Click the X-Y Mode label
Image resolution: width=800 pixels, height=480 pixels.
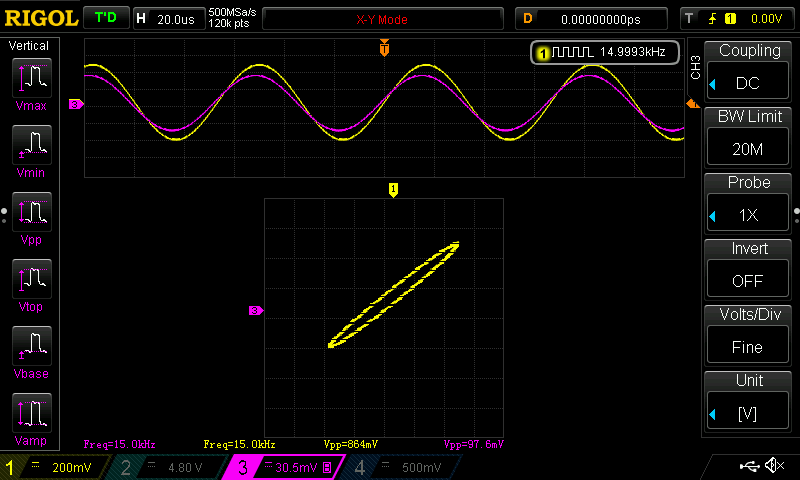pos(382,19)
